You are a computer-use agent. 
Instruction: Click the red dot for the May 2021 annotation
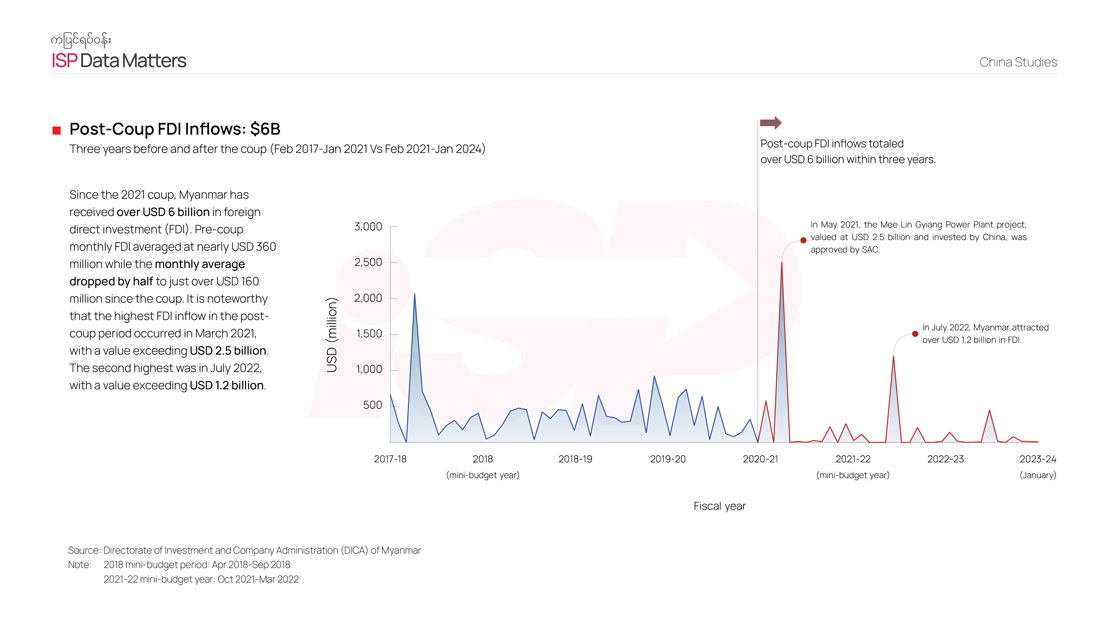(x=803, y=240)
